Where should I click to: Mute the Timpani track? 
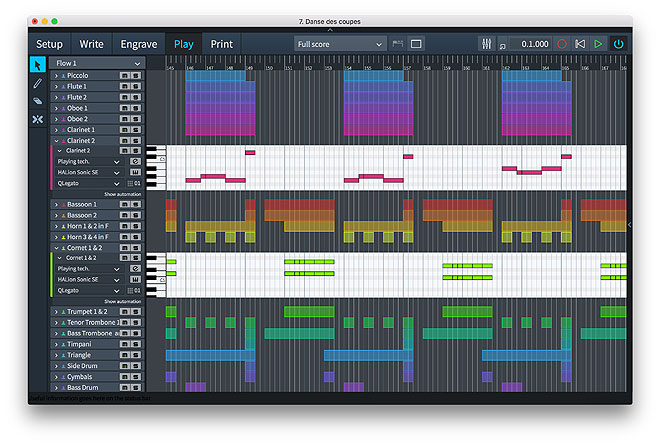[x=124, y=343]
